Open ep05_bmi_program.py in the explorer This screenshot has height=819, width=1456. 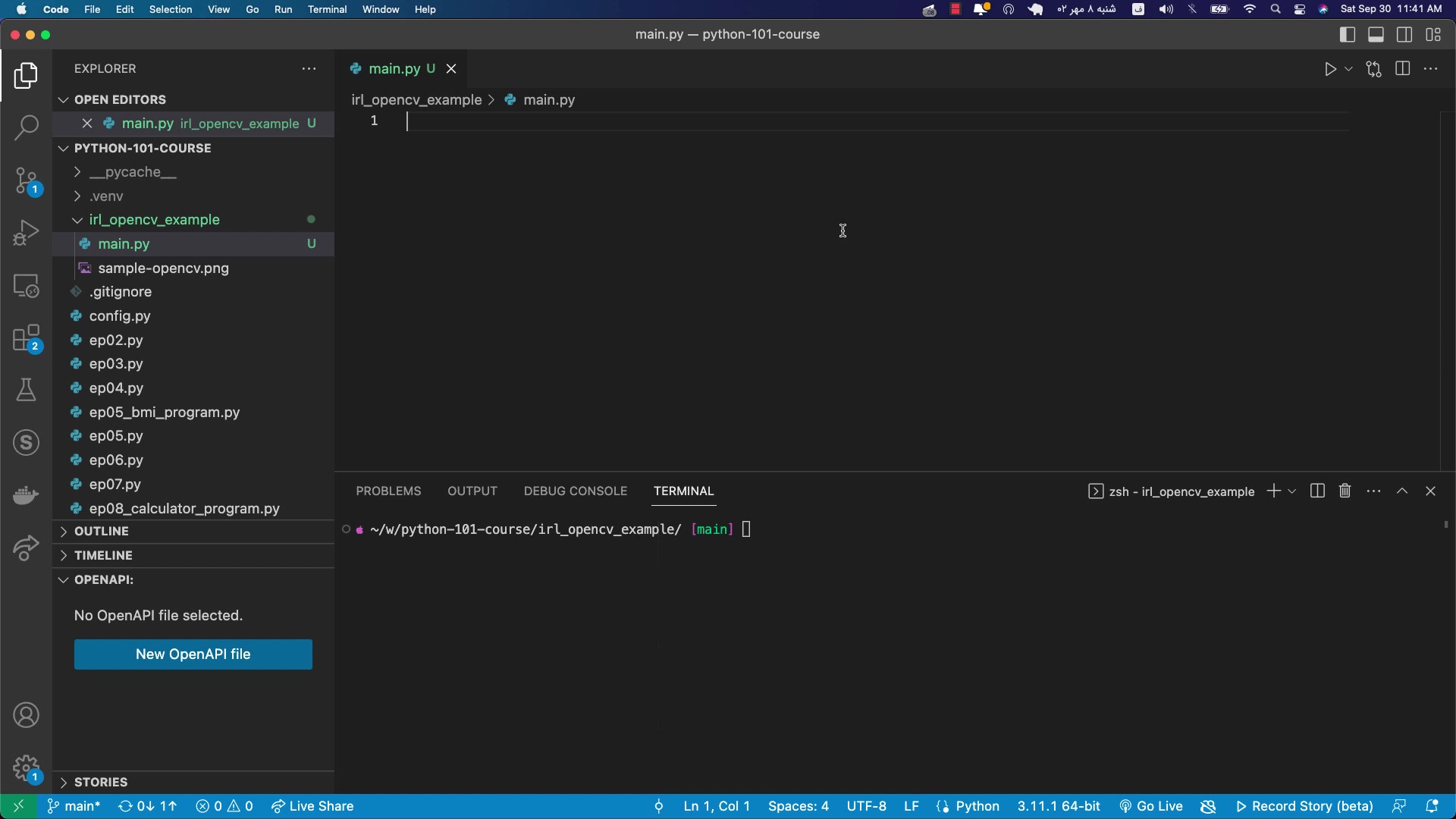[x=164, y=413]
